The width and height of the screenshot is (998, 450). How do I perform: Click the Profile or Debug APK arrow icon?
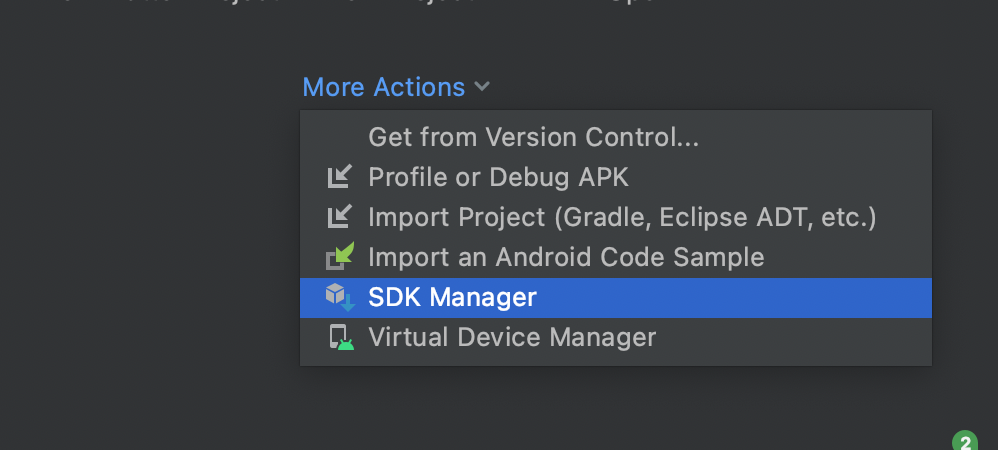point(340,176)
